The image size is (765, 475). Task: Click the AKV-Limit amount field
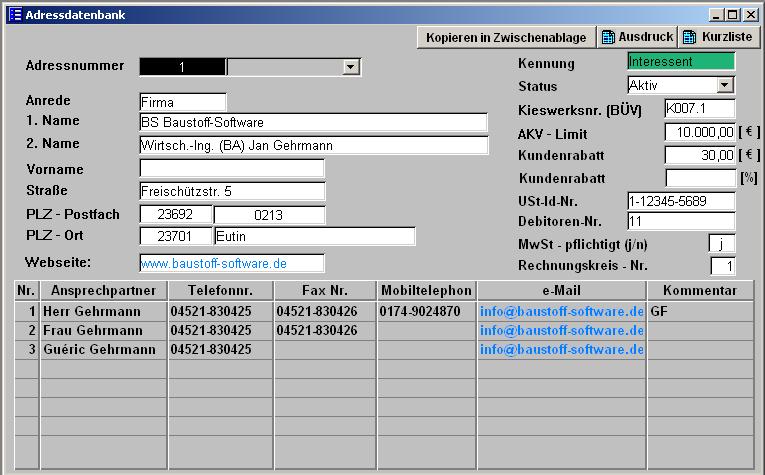tap(699, 133)
